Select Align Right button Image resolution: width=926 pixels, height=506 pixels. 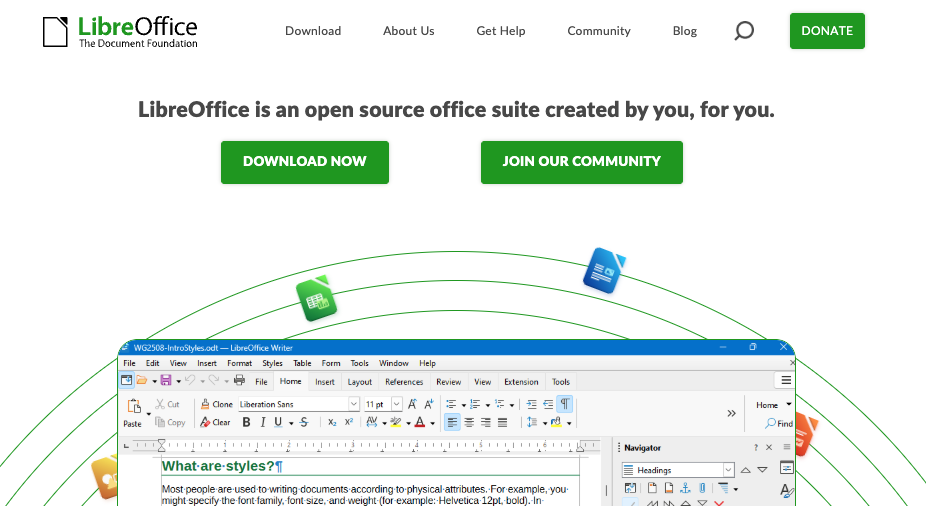tap(485, 422)
